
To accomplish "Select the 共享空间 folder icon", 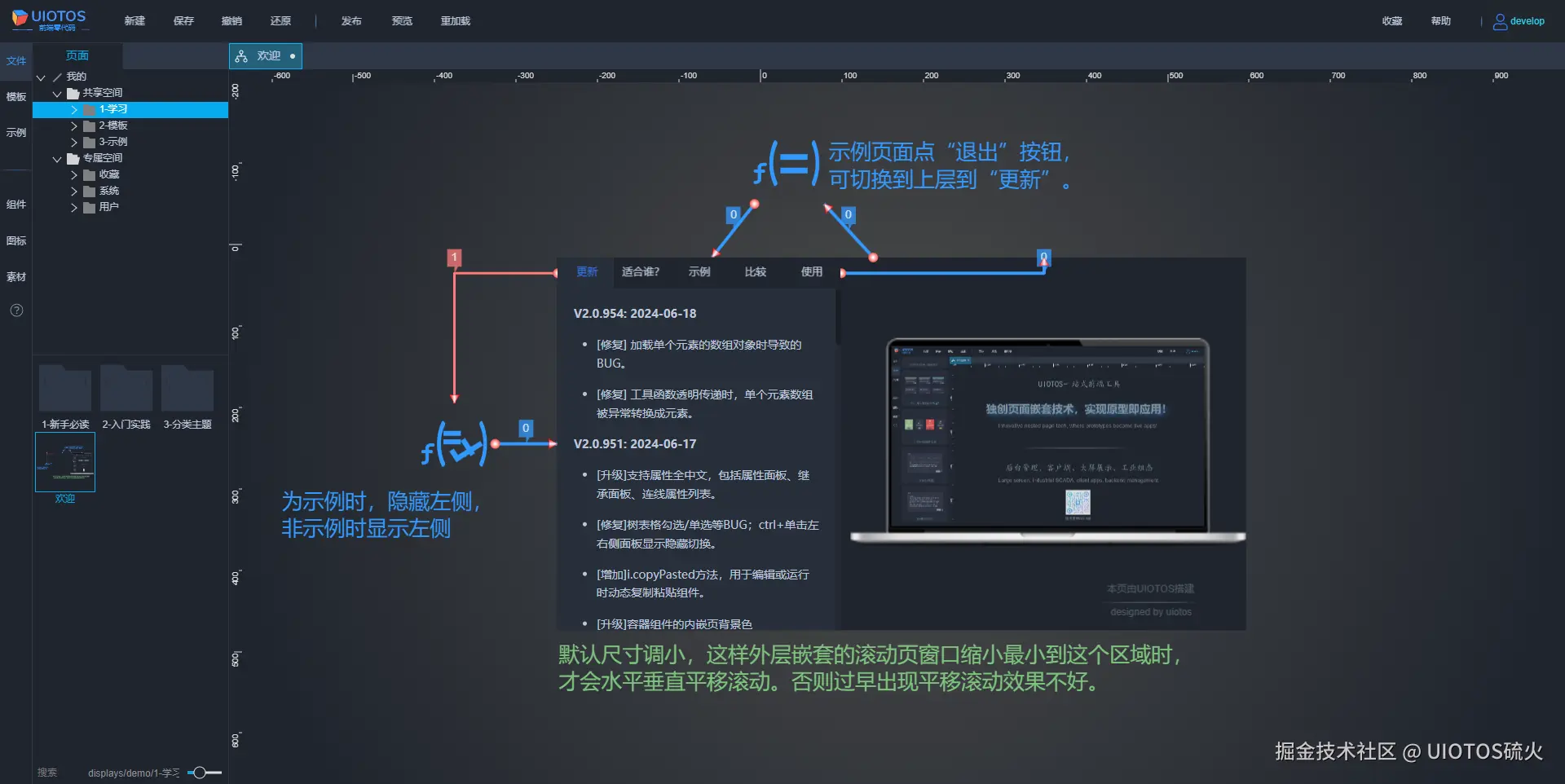I will (x=73, y=93).
